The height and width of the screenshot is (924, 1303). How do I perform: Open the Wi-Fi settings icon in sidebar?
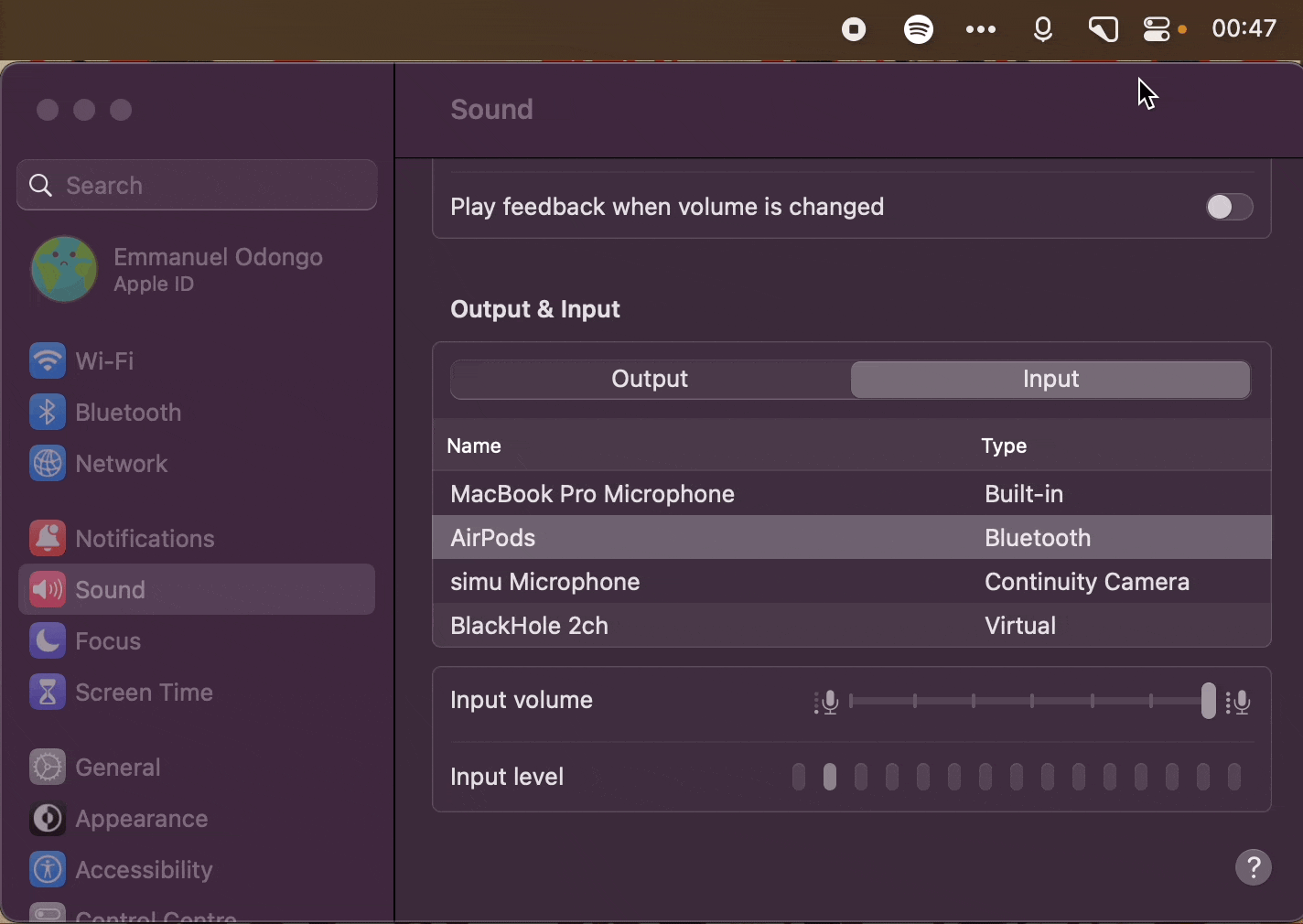[48, 360]
